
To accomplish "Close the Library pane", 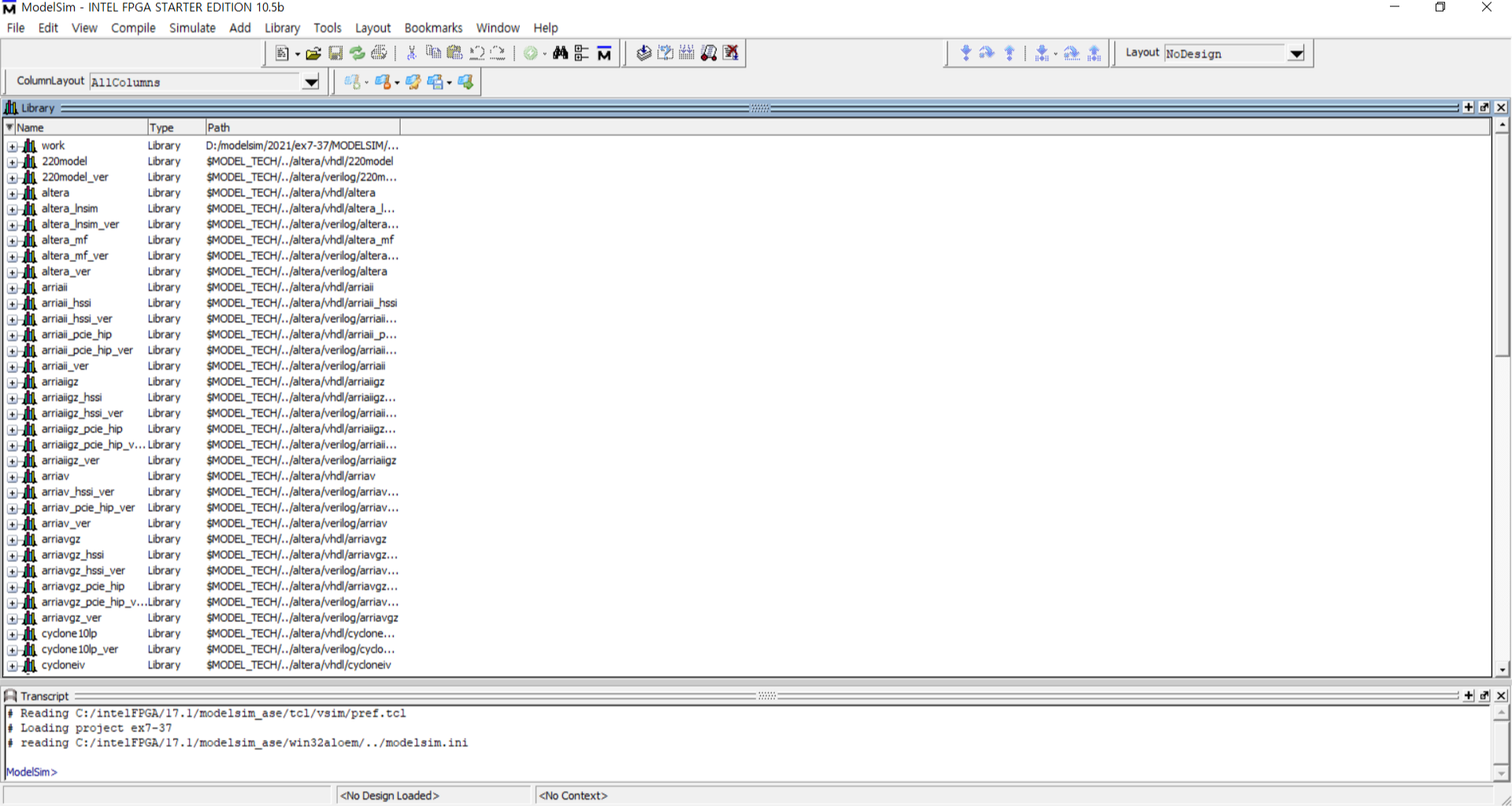I will (1501, 107).
